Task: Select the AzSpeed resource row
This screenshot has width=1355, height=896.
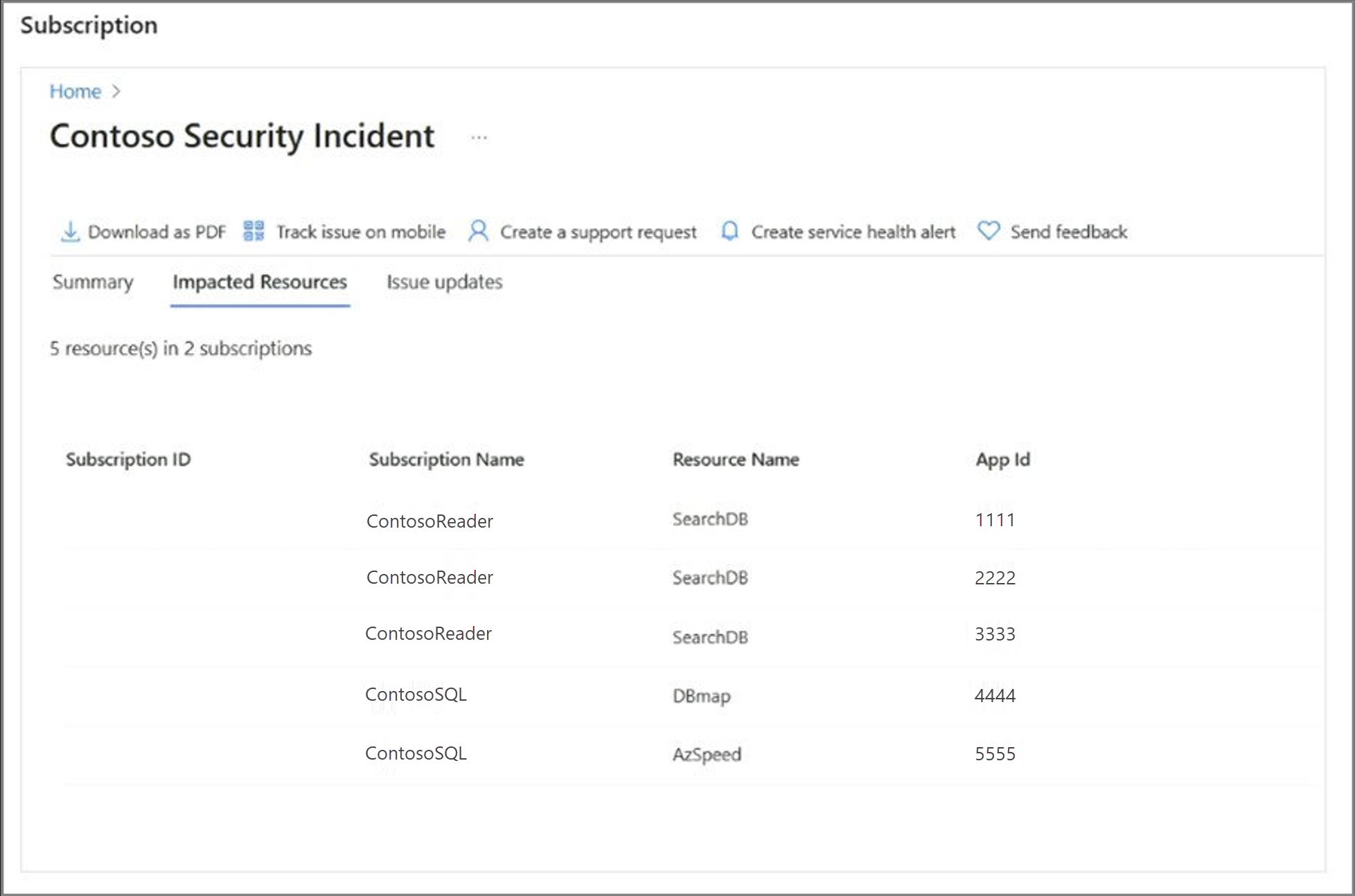Action: [x=707, y=754]
